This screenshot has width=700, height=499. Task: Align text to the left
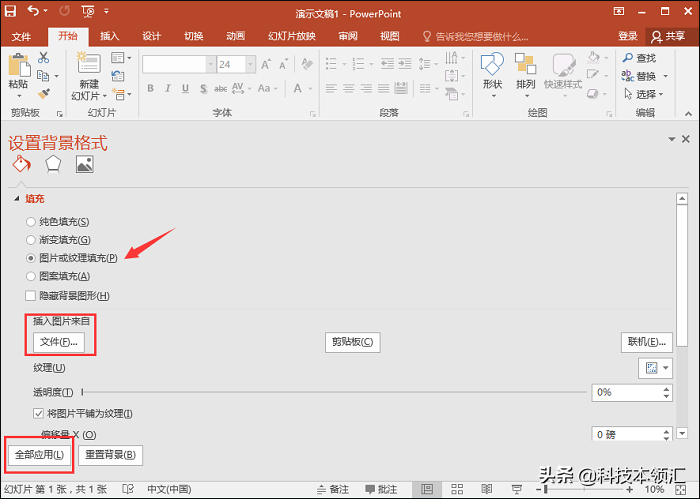click(x=331, y=88)
